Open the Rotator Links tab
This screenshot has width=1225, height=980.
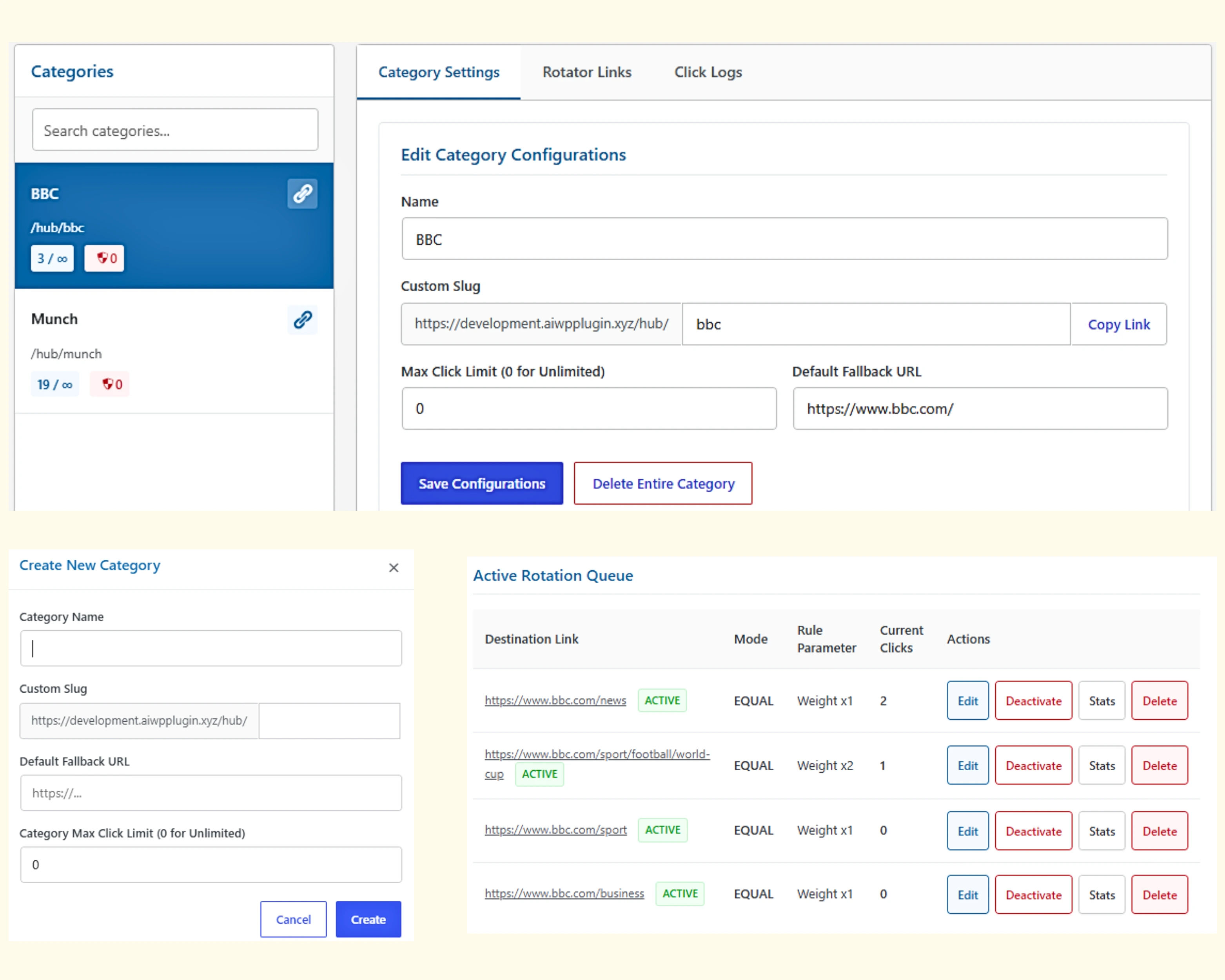[x=587, y=72]
